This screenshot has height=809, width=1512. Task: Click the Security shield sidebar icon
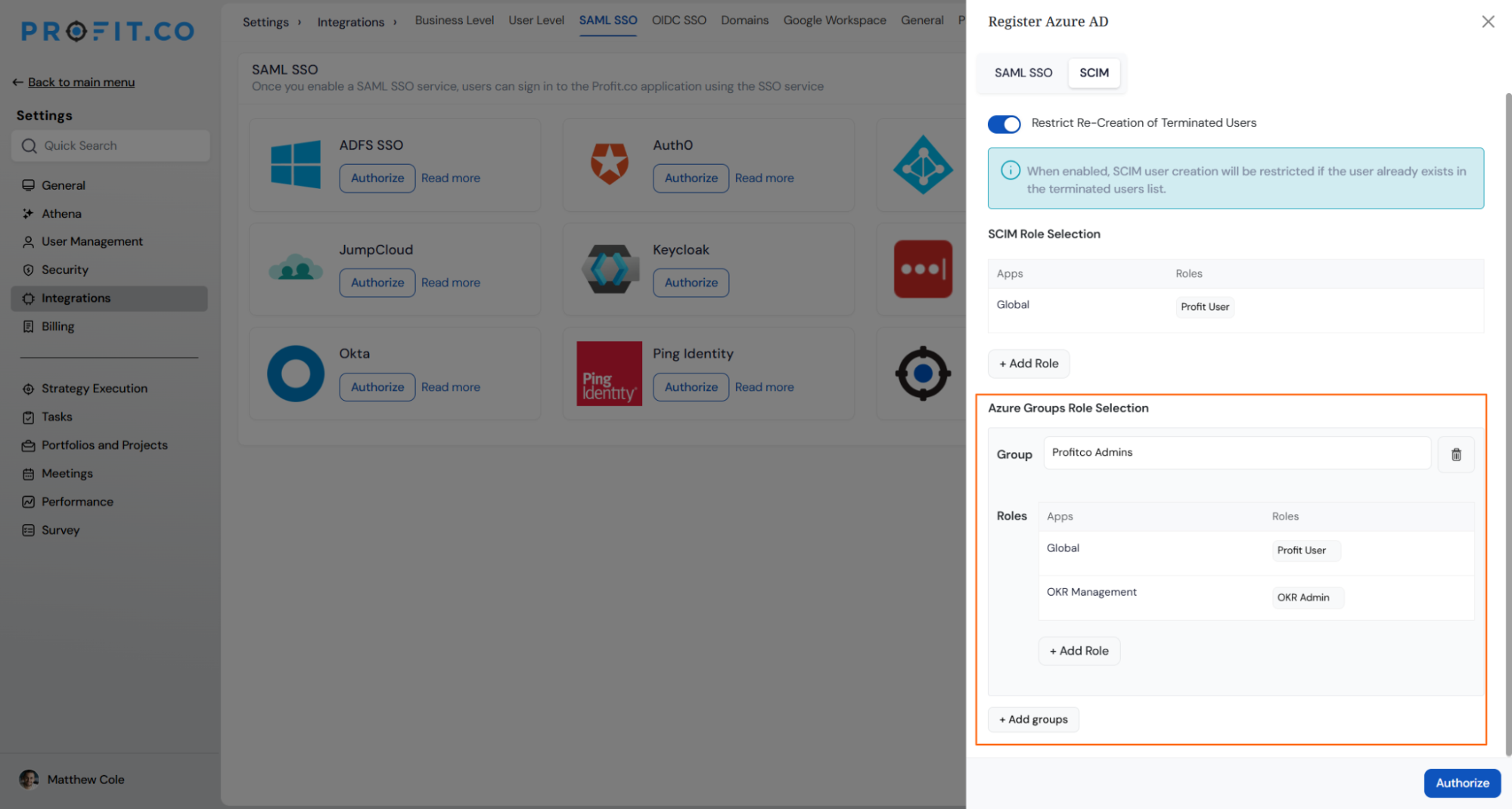coord(28,270)
